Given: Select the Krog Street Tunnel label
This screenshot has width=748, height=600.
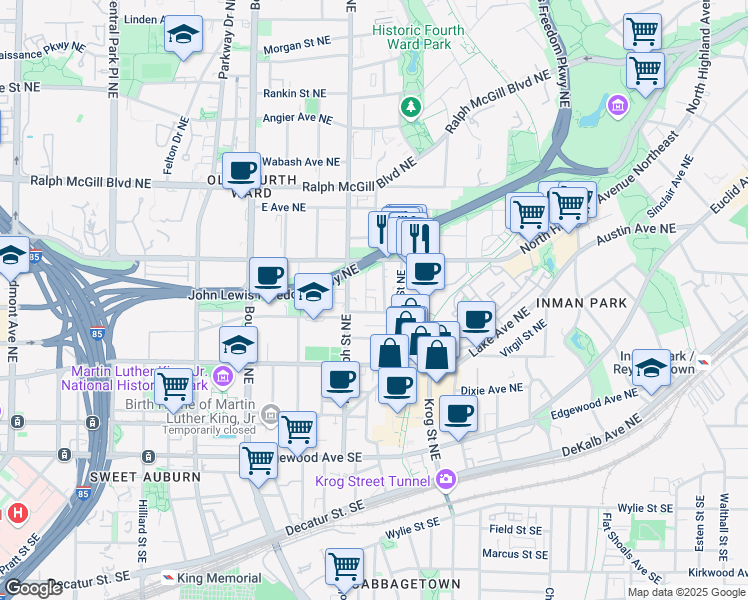Looking at the screenshot, I should tap(373, 481).
